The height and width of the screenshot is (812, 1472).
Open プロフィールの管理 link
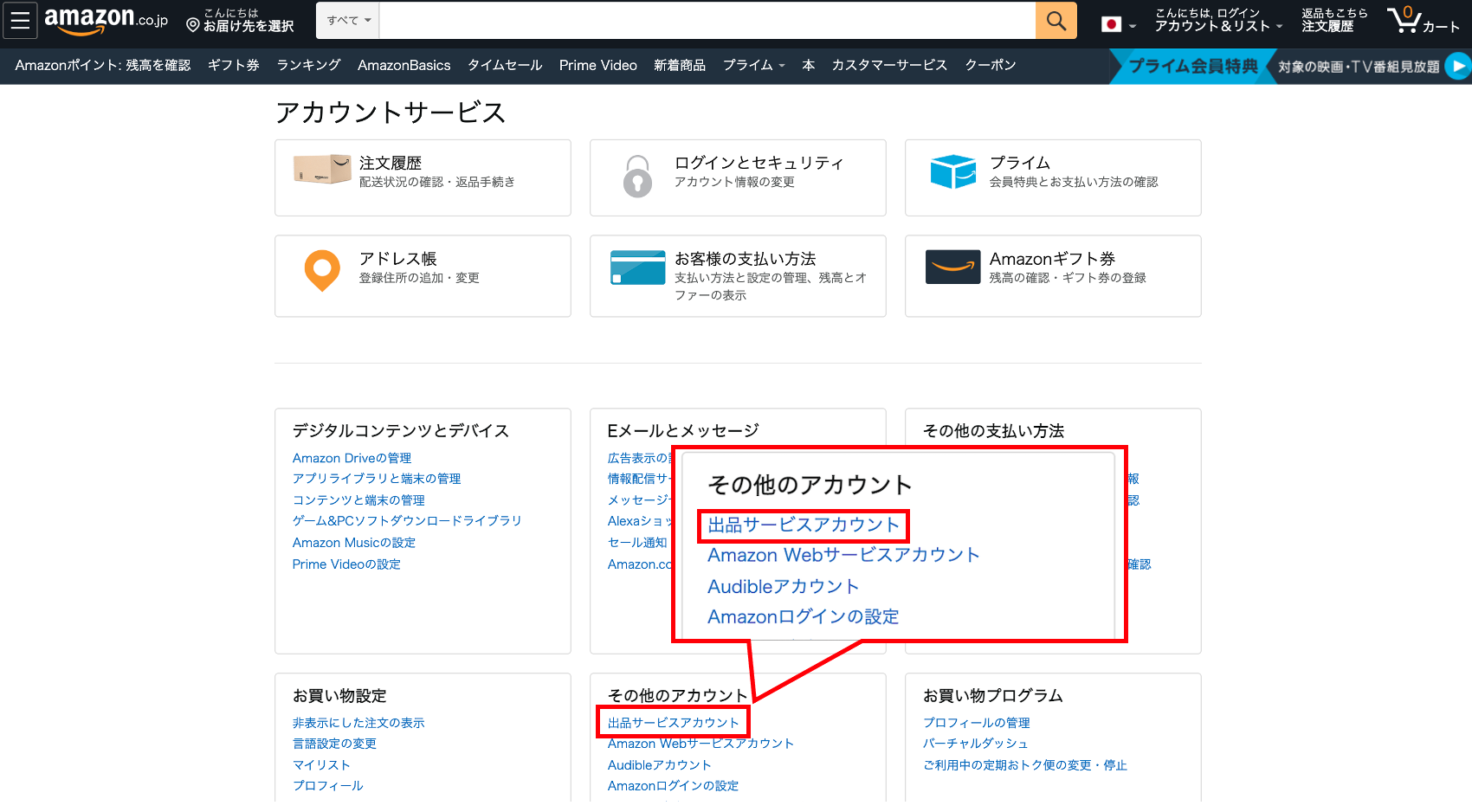977,723
